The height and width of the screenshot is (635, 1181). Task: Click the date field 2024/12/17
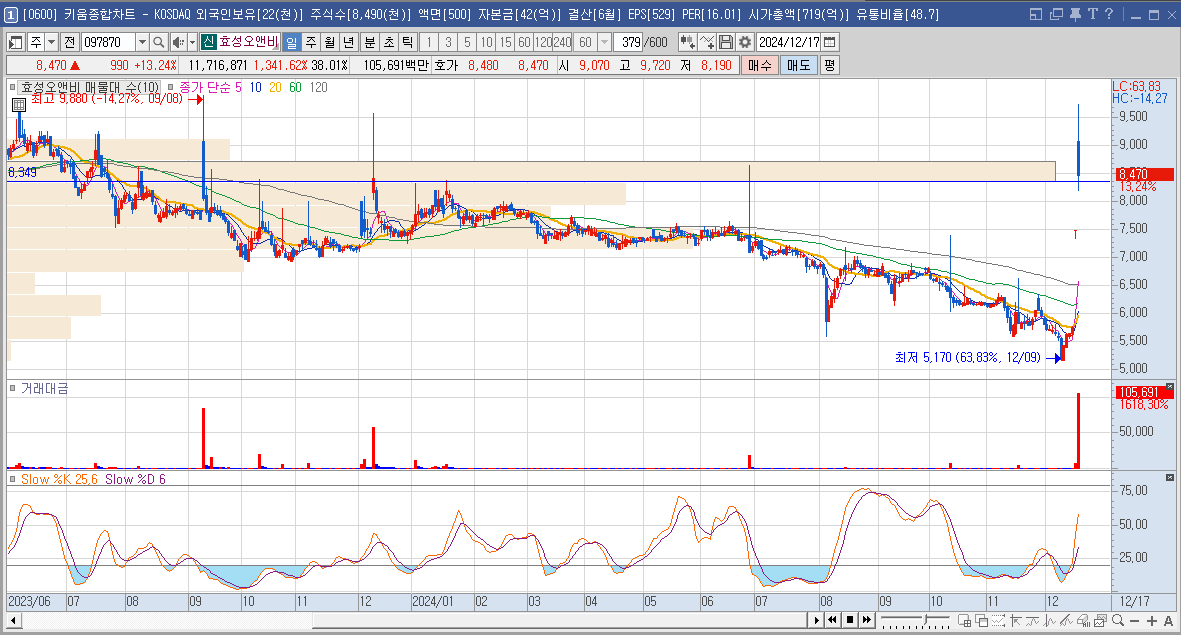pos(789,42)
